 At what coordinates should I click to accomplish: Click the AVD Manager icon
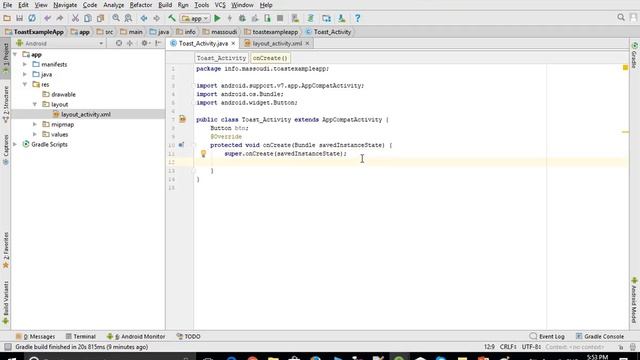pyautogui.click(x=295, y=18)
